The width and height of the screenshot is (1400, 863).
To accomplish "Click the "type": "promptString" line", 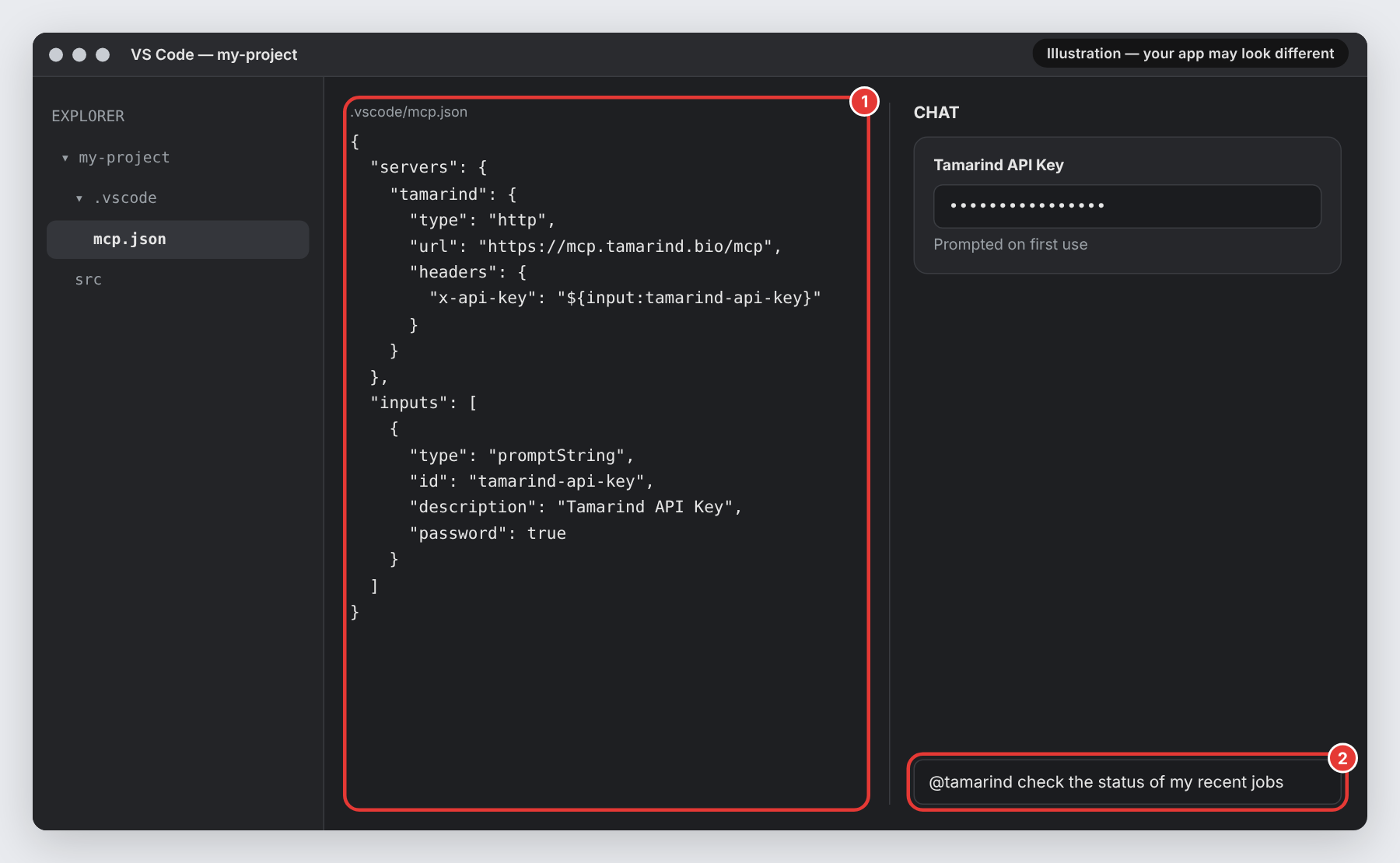I will pyautogui.click(x=522, y=456).
